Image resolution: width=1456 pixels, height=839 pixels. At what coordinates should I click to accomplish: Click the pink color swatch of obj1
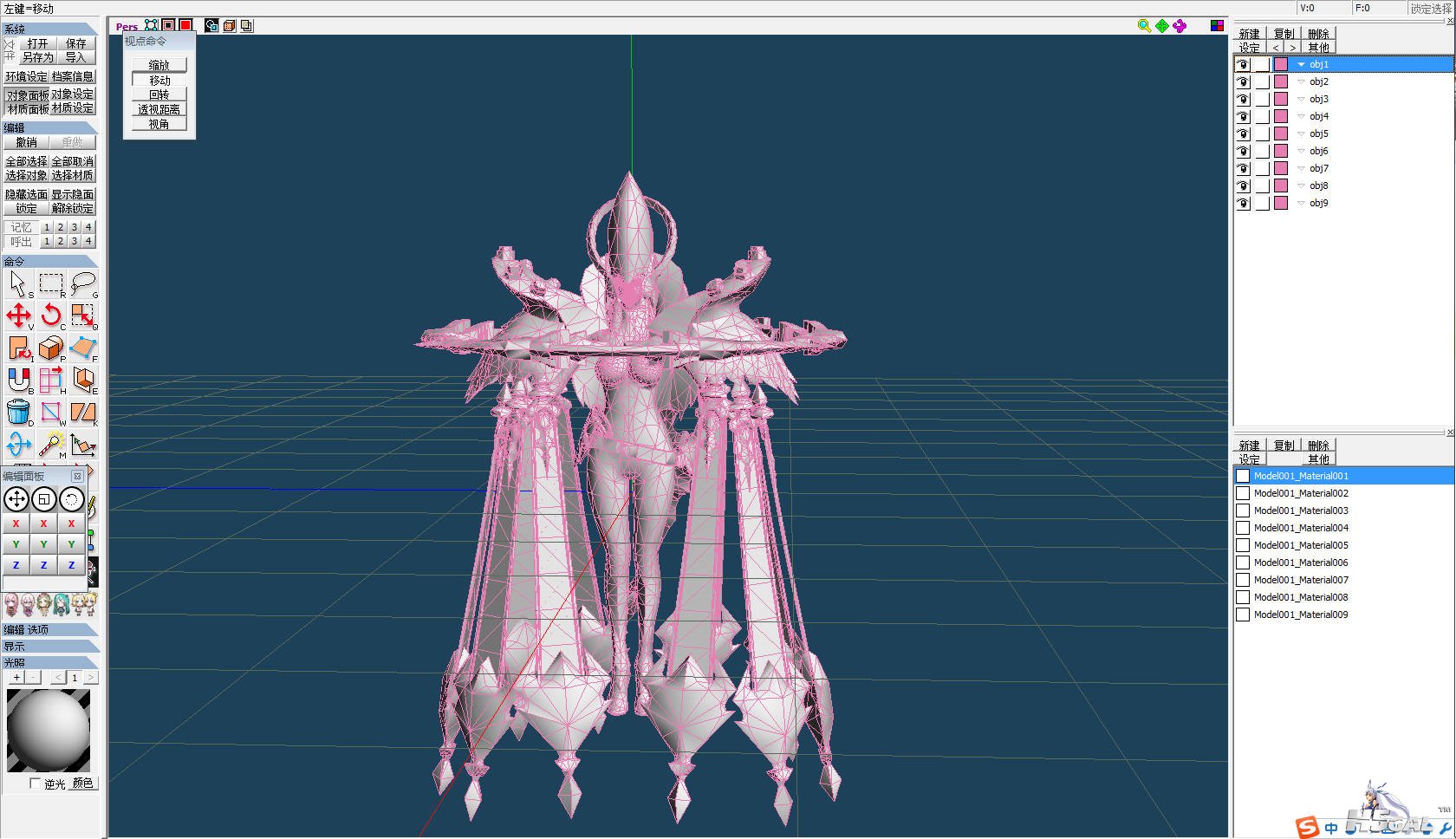pyautogui.click(x=1281, y=64)
